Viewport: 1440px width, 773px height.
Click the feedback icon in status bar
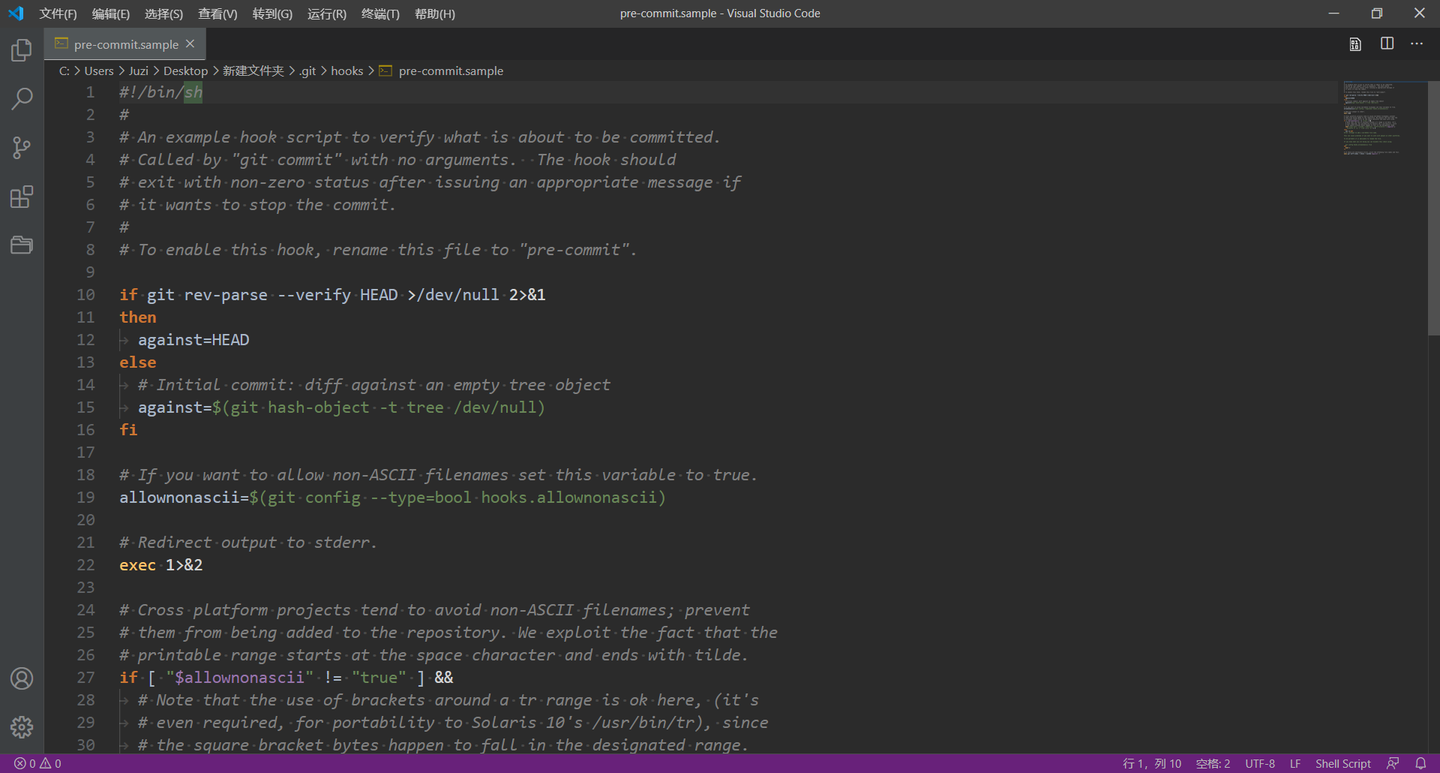pyautogui.click(x=1393, y=763)
